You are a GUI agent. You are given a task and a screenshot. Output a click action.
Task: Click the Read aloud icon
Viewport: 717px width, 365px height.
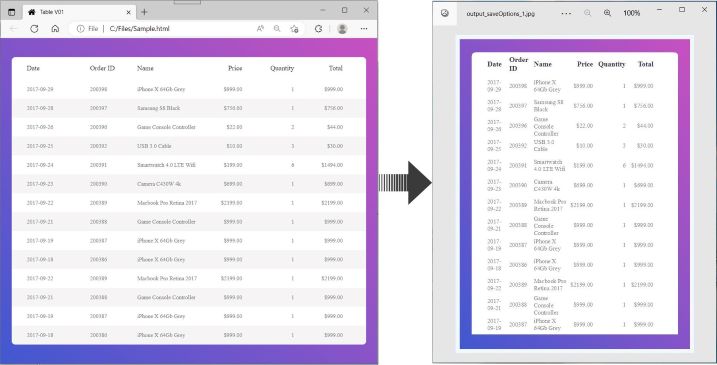pyautogui.click(x=260, y=29)
